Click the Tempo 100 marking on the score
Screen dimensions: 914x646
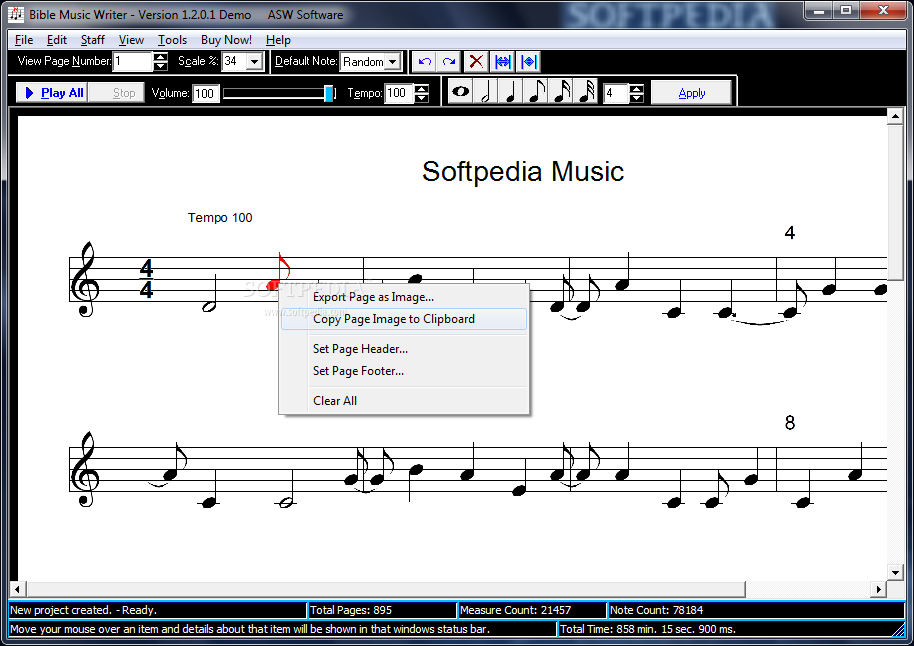pyautogui.click(x=220, y=217)
